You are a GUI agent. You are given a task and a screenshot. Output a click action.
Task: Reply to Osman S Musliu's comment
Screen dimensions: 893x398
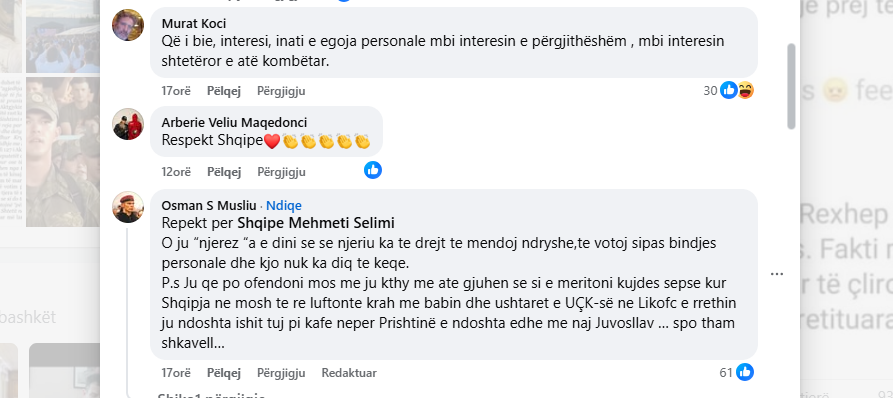[x=281, y=373]
